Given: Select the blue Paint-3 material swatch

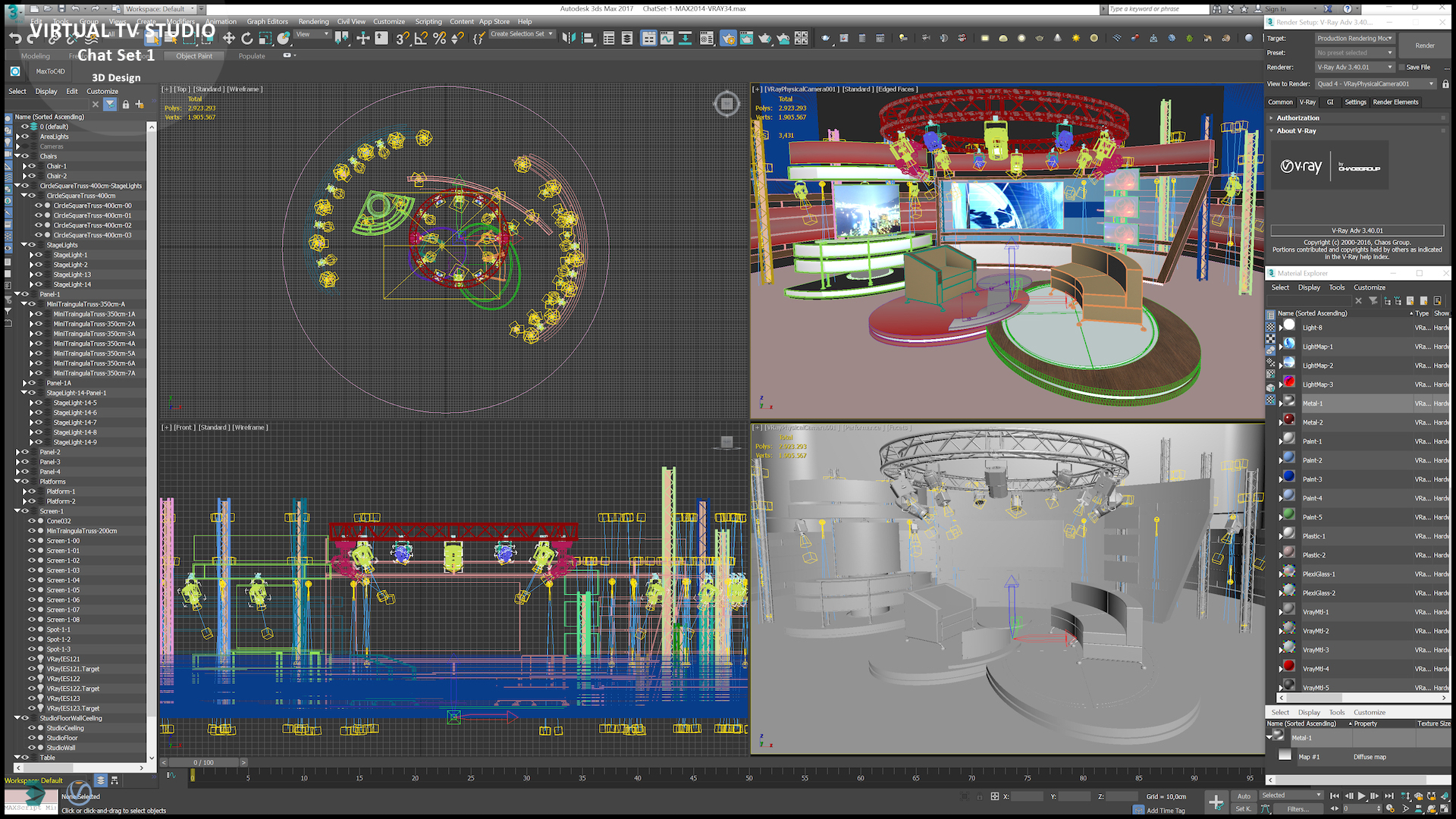Looking at the screenshot, I should point(1288,477).
